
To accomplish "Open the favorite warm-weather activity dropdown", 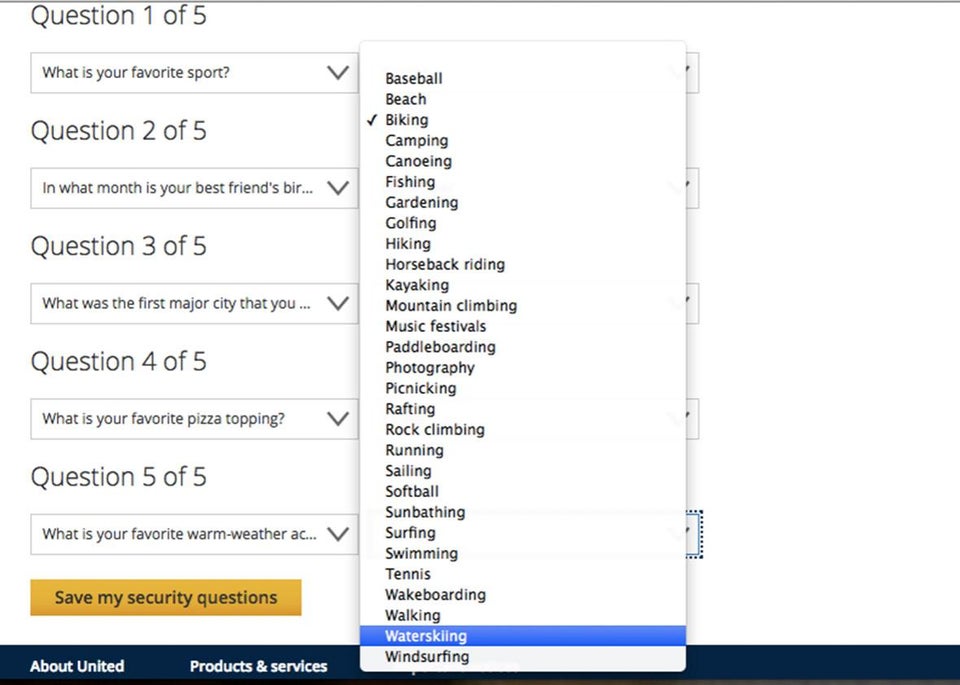I will click(x=193, y=534).
